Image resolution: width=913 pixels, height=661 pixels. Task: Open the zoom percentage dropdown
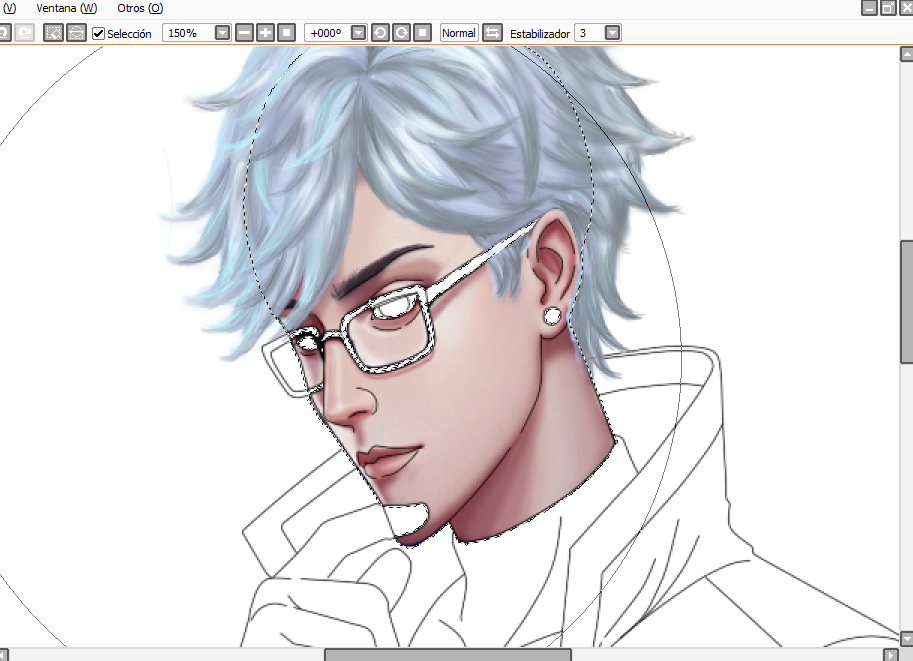[222, 33]
